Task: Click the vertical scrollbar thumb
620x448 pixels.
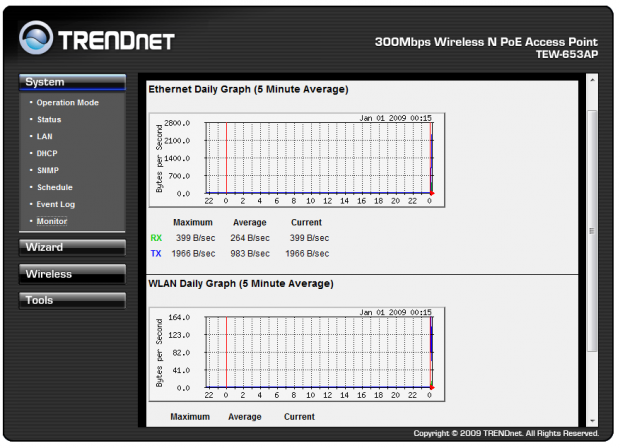Action: pos(592,231)
